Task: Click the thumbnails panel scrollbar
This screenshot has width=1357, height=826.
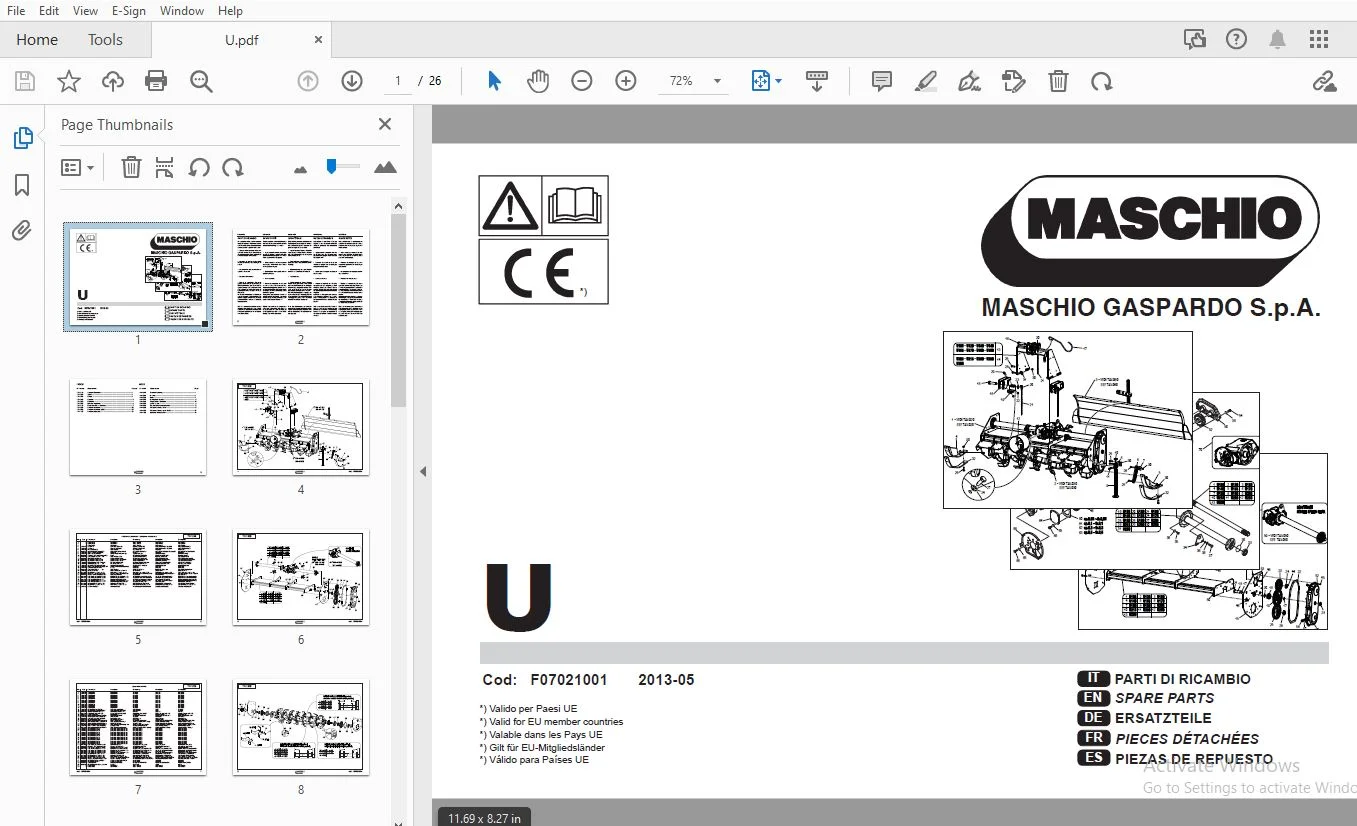Action: tap(398, 311)
